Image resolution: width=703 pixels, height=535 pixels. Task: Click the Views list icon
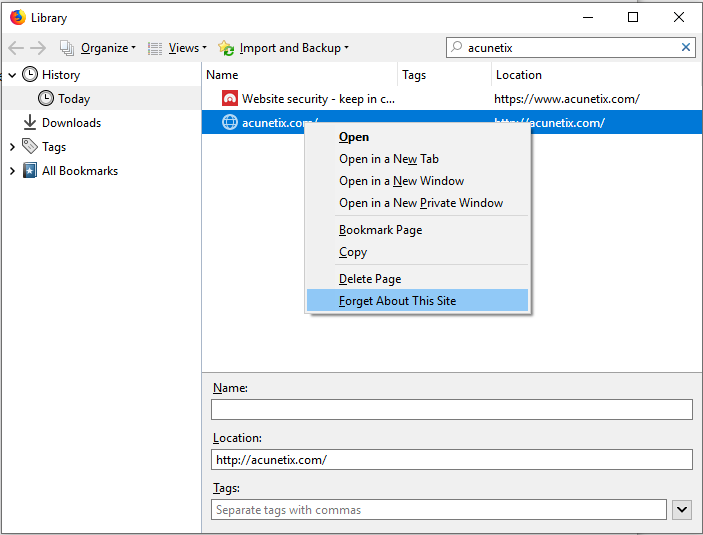click(155, 48)
